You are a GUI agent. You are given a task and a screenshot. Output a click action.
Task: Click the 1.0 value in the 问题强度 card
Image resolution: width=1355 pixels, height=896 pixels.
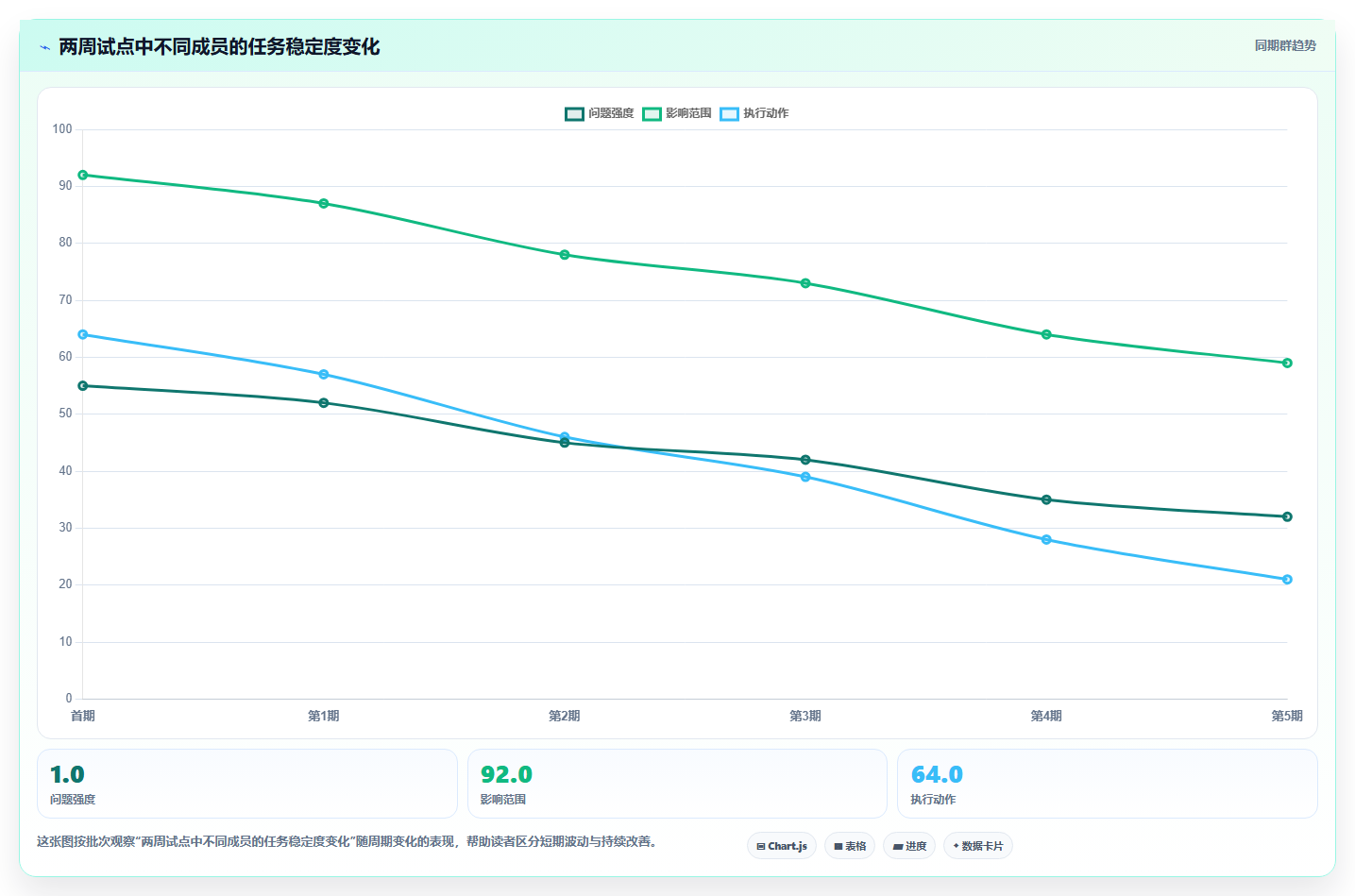[67, 775]
